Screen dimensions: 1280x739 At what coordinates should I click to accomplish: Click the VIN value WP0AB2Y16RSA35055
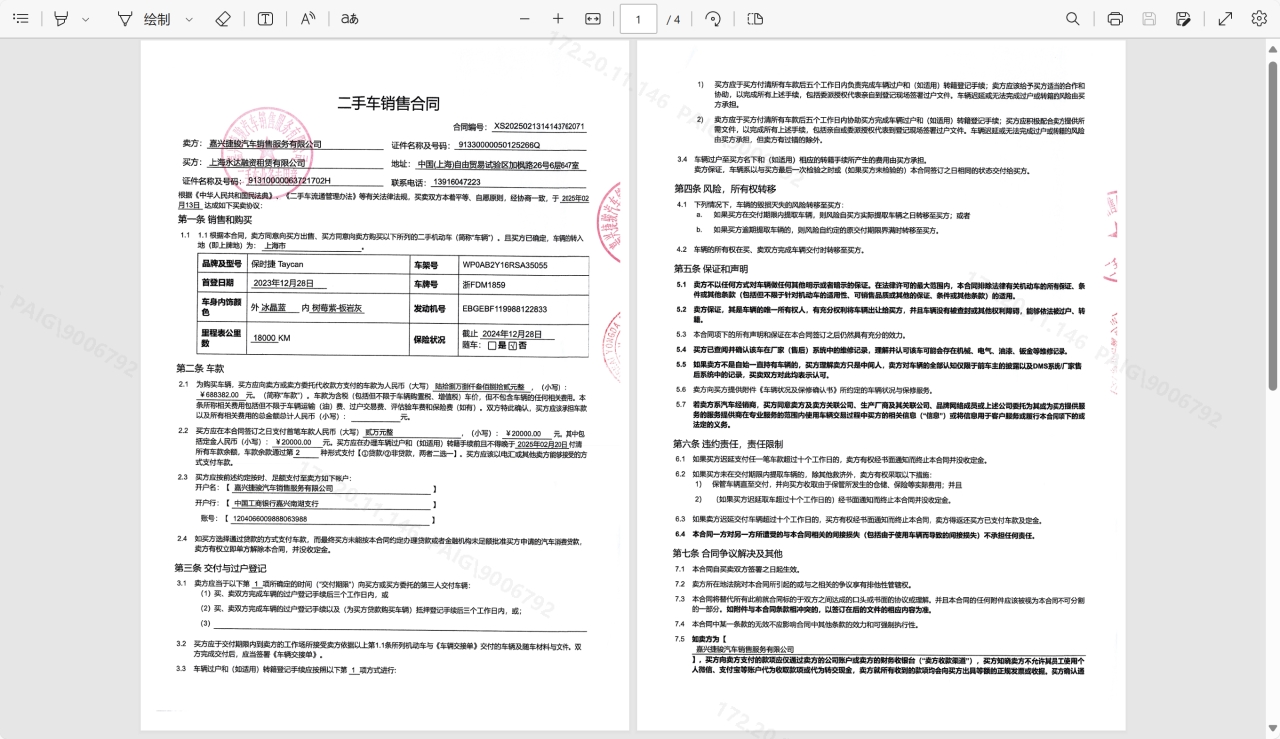click(x=504, y=265)
